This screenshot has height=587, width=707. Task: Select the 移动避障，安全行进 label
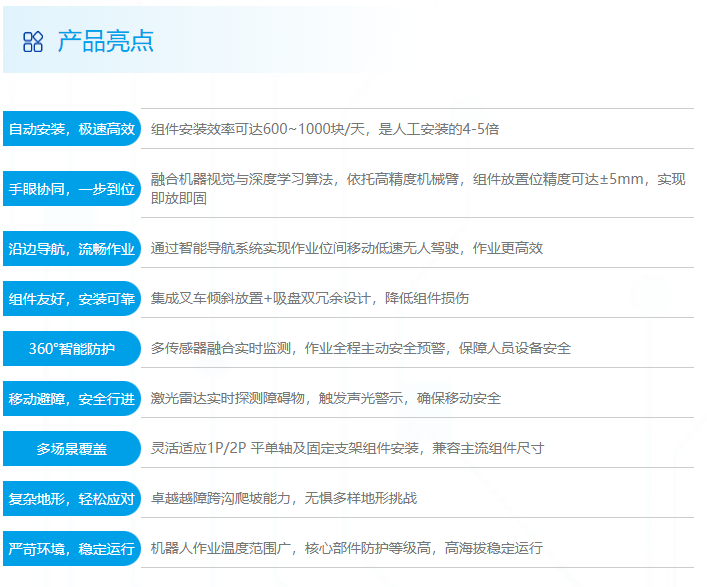click(71, 399)
